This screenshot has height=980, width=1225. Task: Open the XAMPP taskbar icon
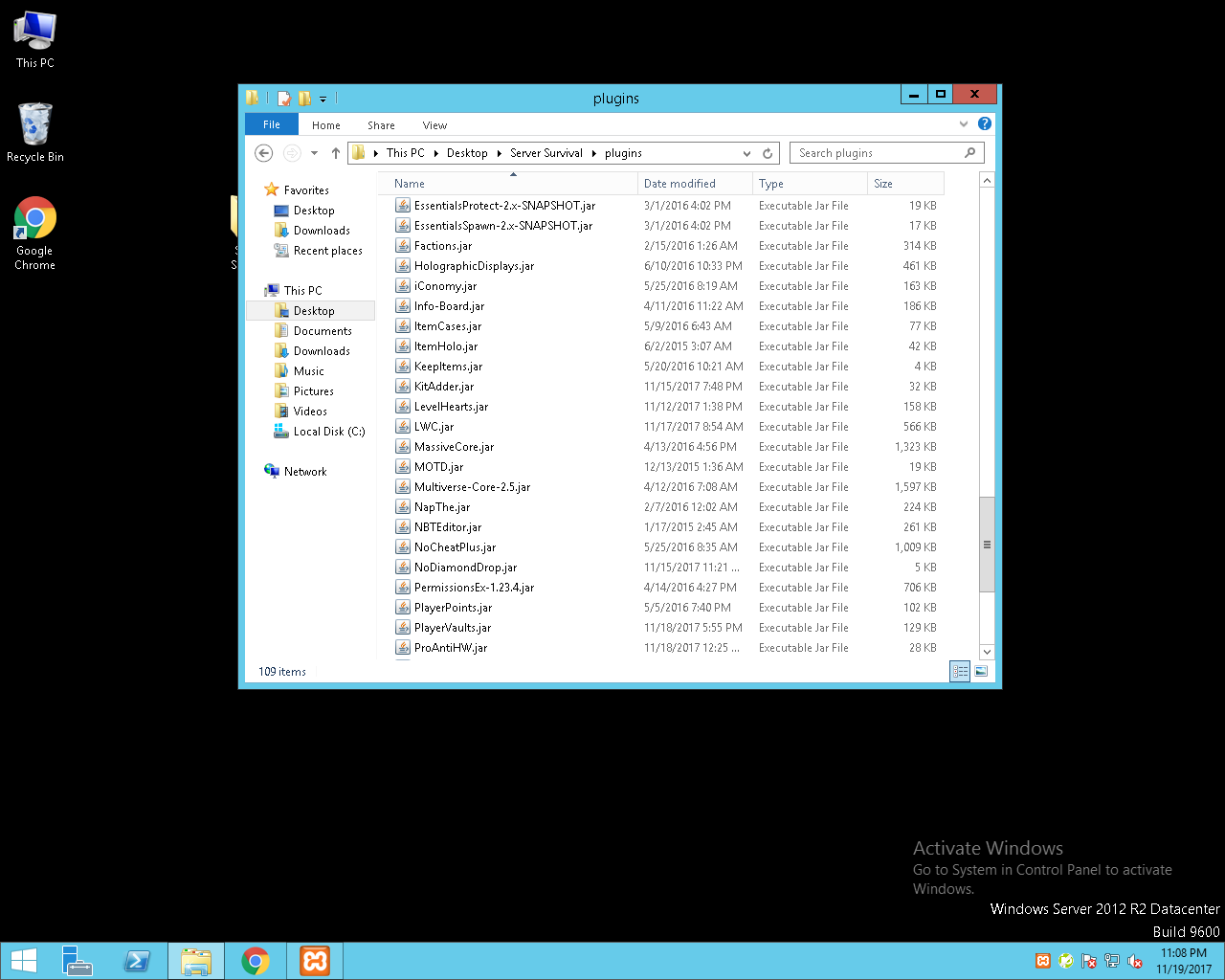(315, 961)
